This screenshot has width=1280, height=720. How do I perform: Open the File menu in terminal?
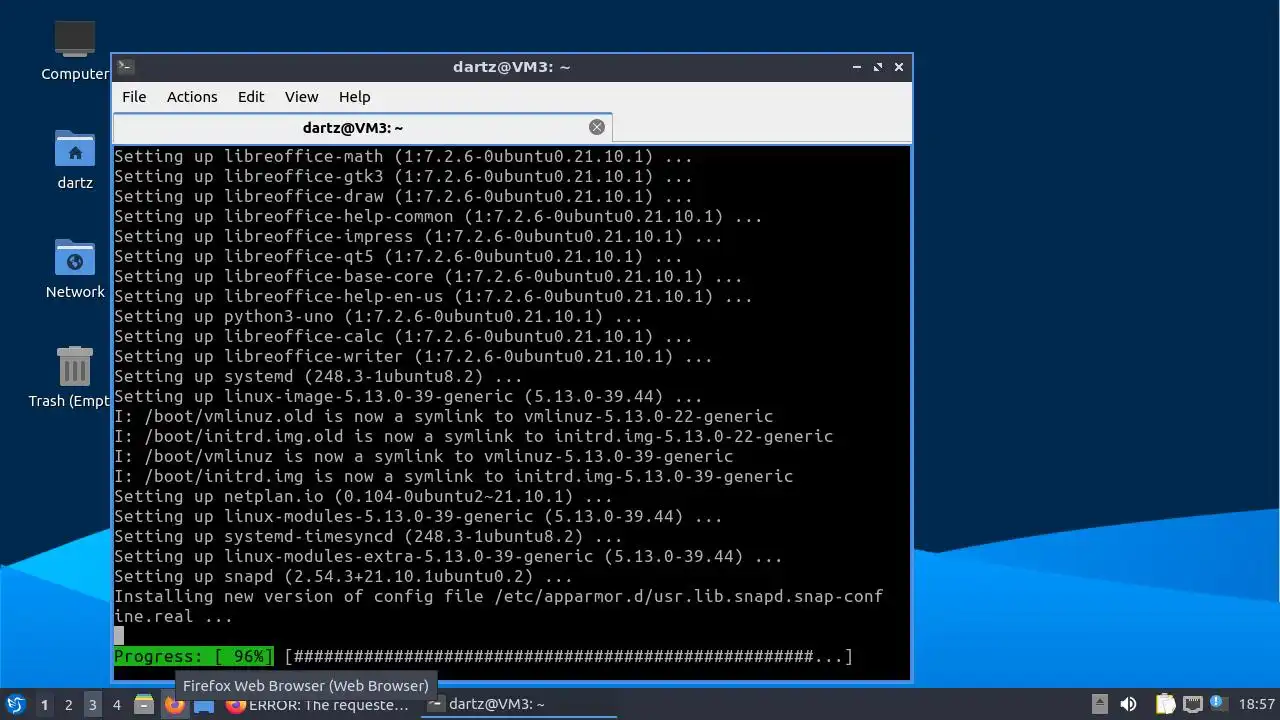(x=134, y=97)
